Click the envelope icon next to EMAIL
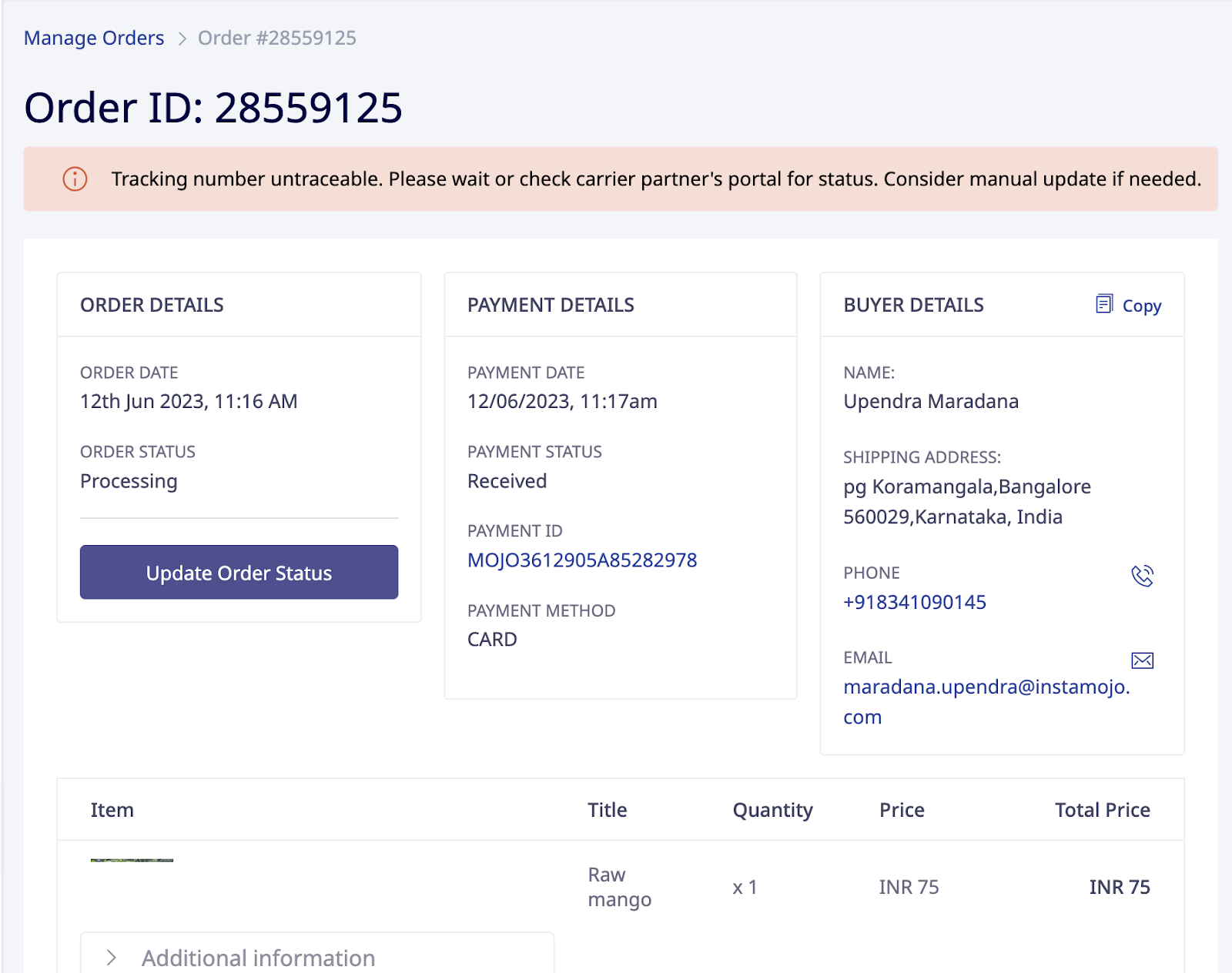The height and width of the screenshot is (973, 1232). tap(1142, 660)
